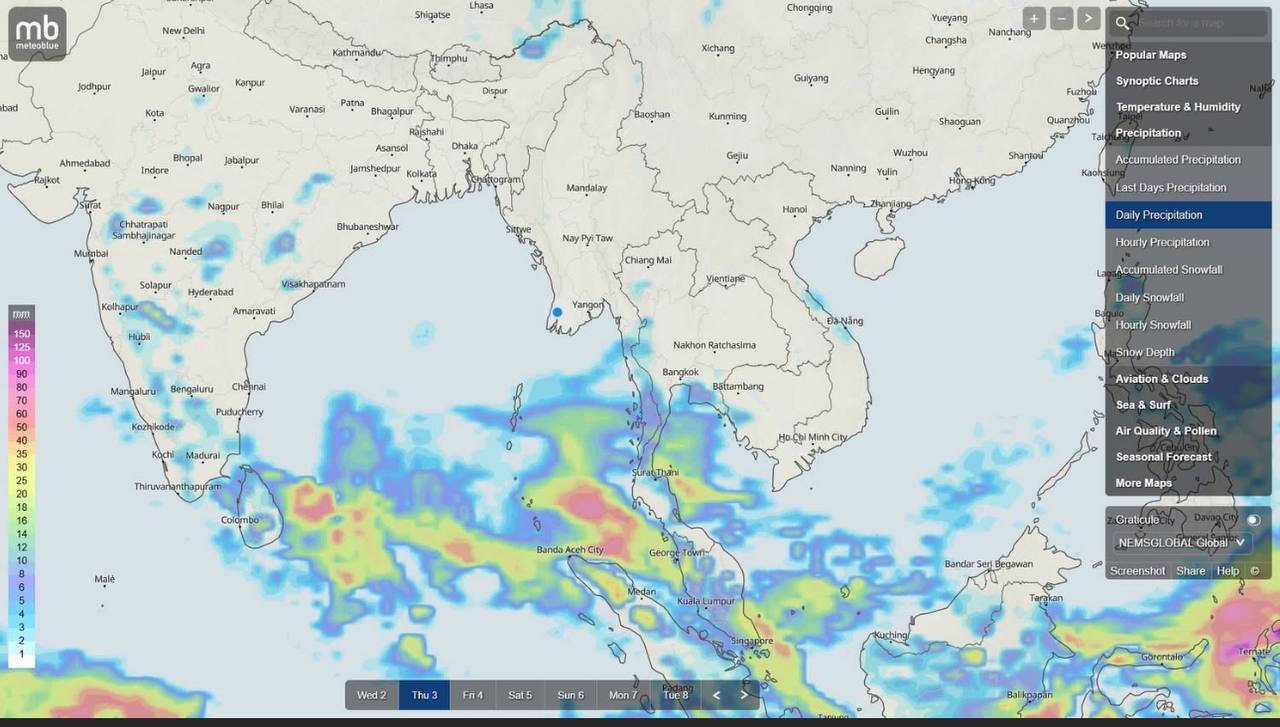Go to previous day with the left arrow
The image size is (1280, 727).
716,695
